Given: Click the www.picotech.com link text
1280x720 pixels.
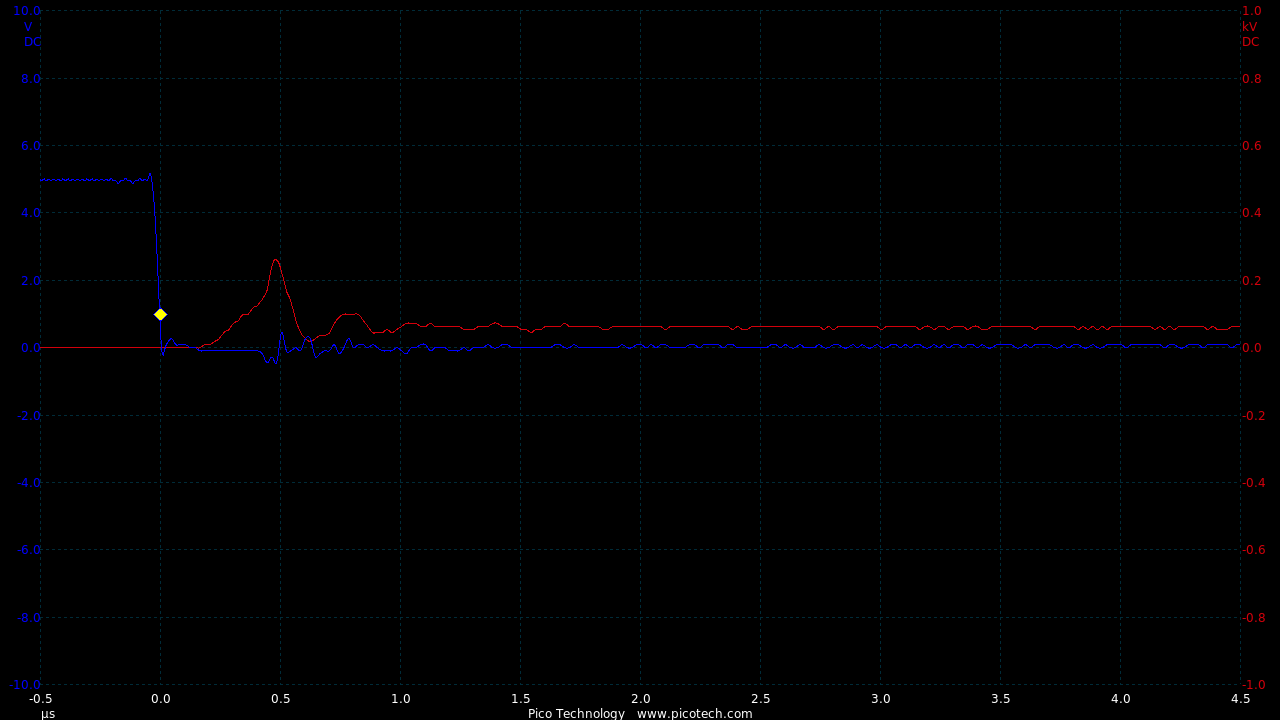Looking at the screenshot, I should click(694, 713).
